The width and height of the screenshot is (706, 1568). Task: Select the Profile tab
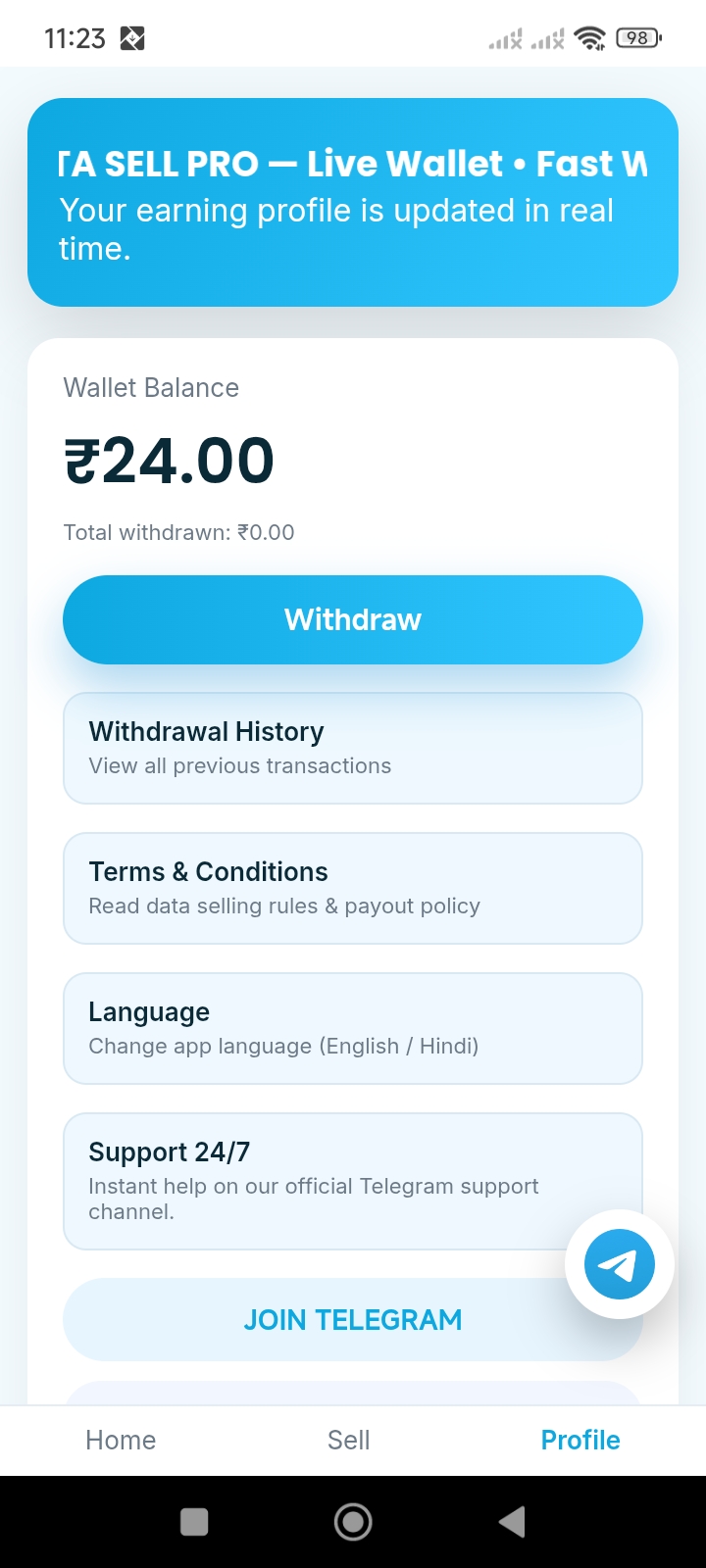580,1440
